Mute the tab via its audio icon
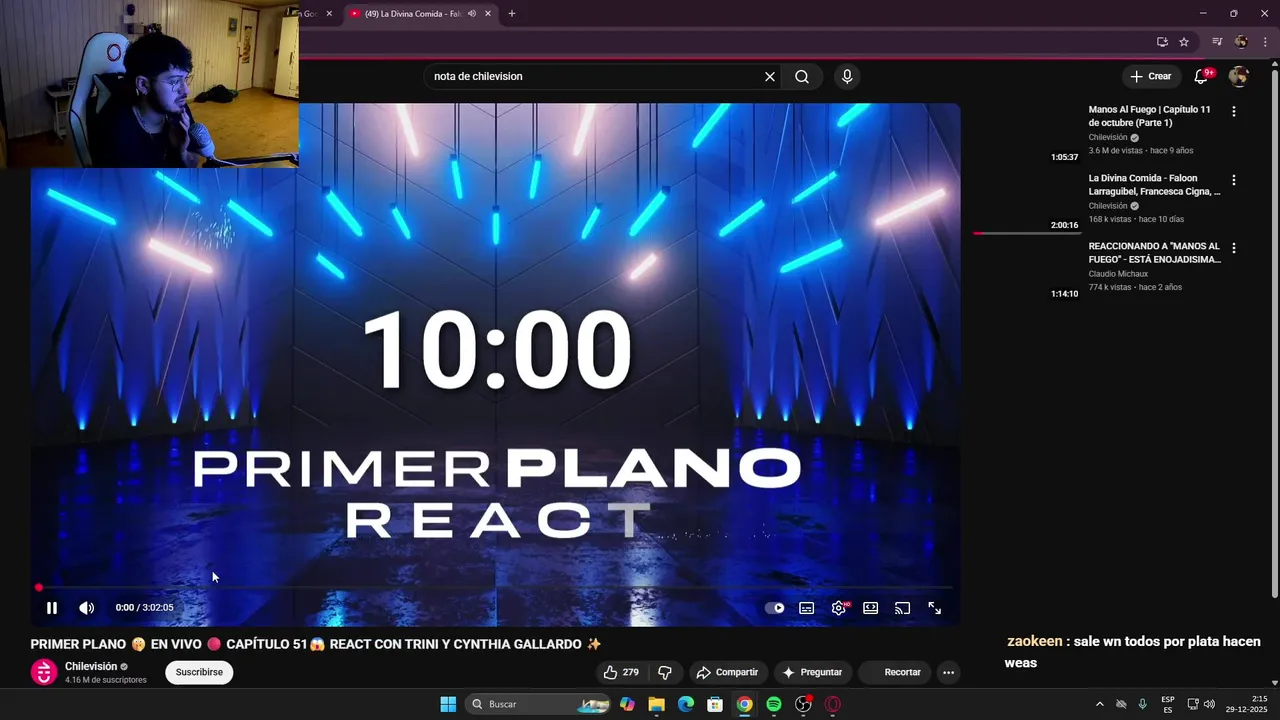The height and width of the screenshot is (720, 1280). click(x=472, y=14)
